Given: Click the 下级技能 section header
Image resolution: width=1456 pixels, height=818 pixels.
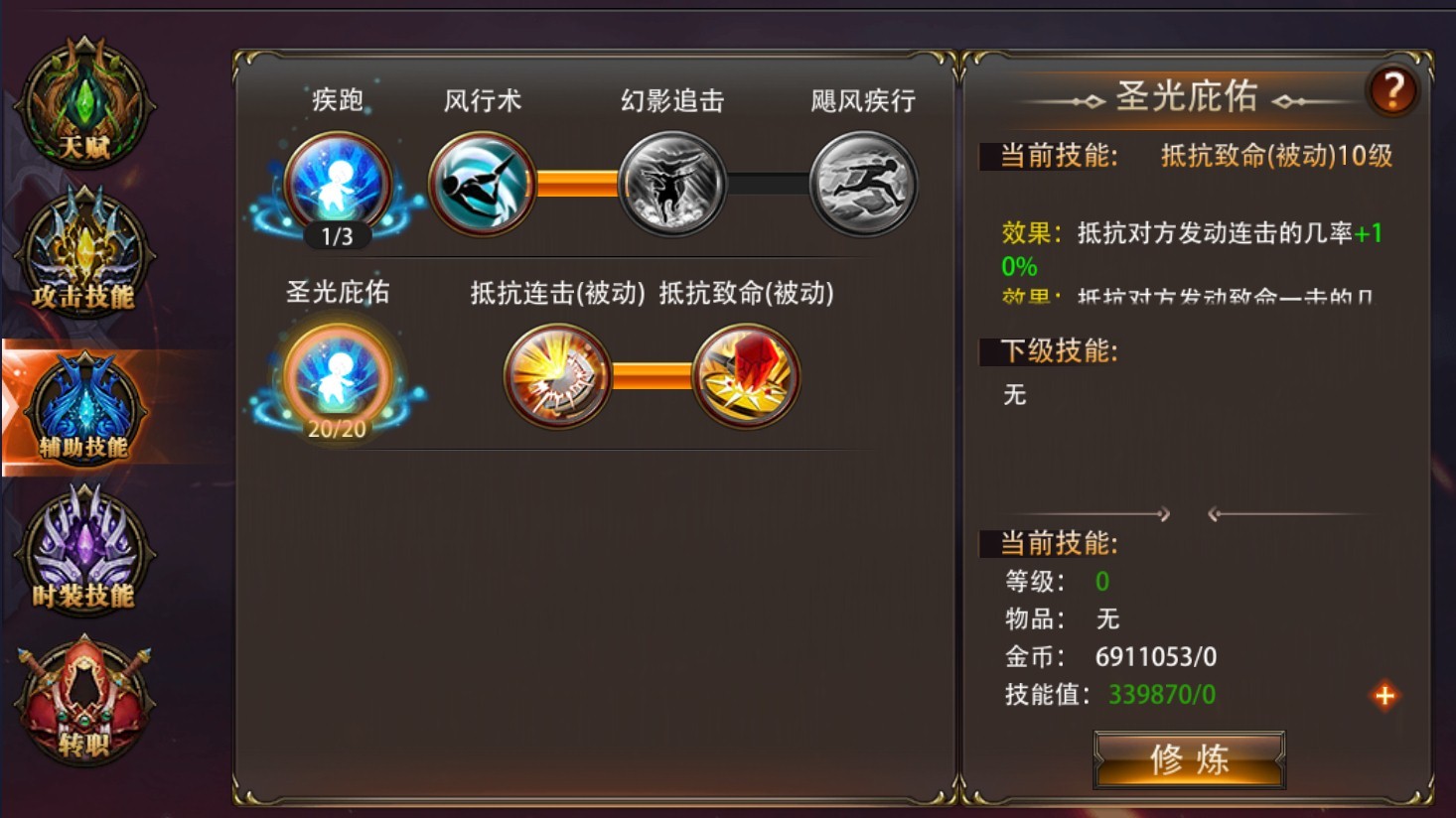Looking at the screenshot, I should click(x=1059, y=351).
